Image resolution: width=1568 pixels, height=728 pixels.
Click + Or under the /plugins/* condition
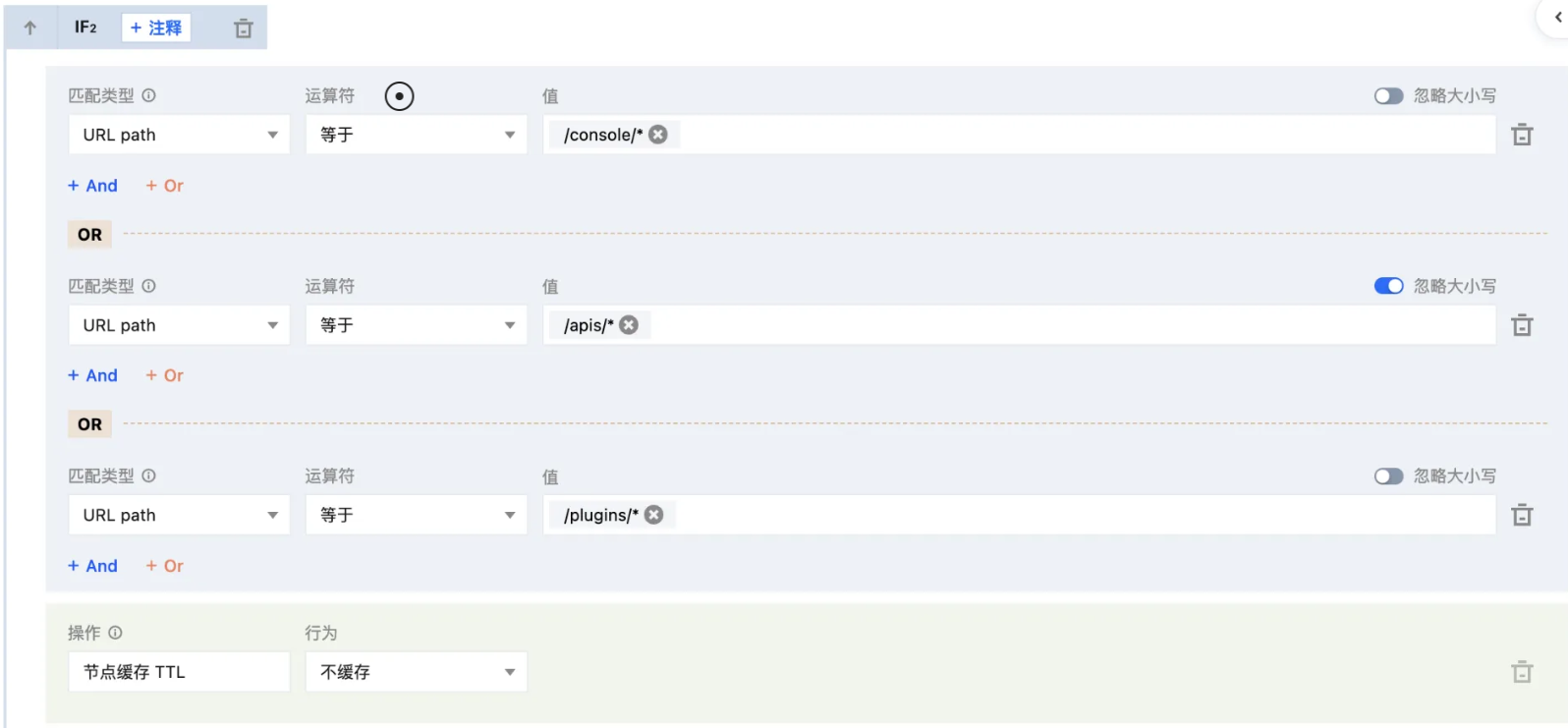165,566
